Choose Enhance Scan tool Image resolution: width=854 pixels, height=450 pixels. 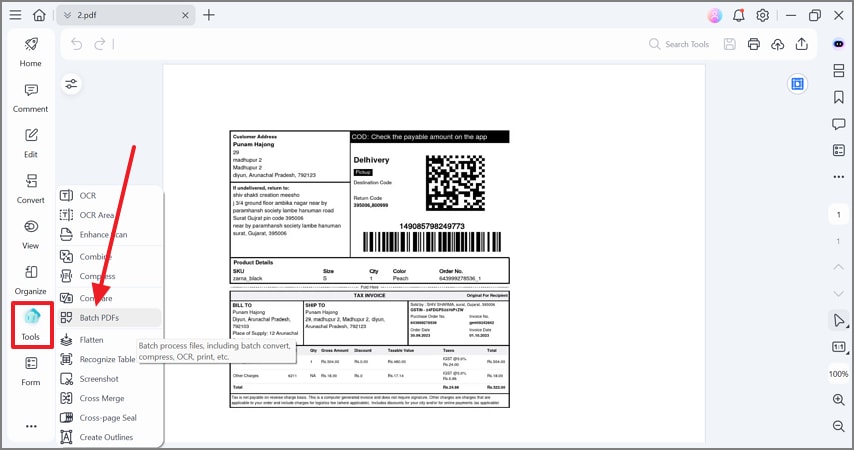tap(109, 235)
